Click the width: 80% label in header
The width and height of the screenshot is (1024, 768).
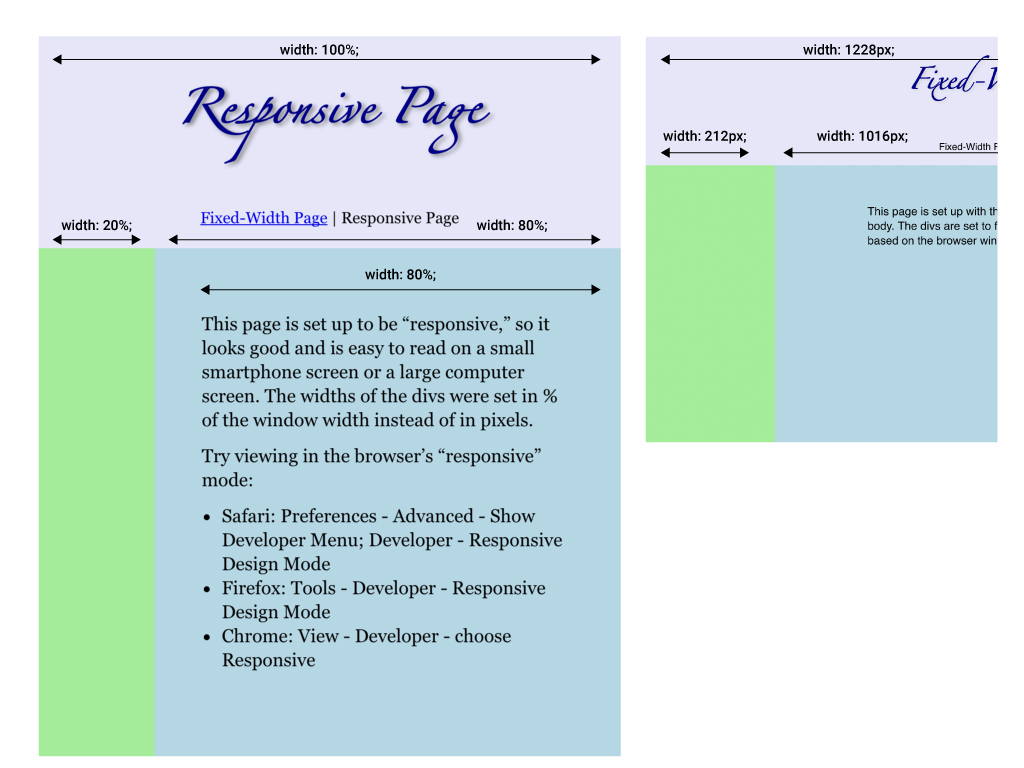[x=513, y=225]
